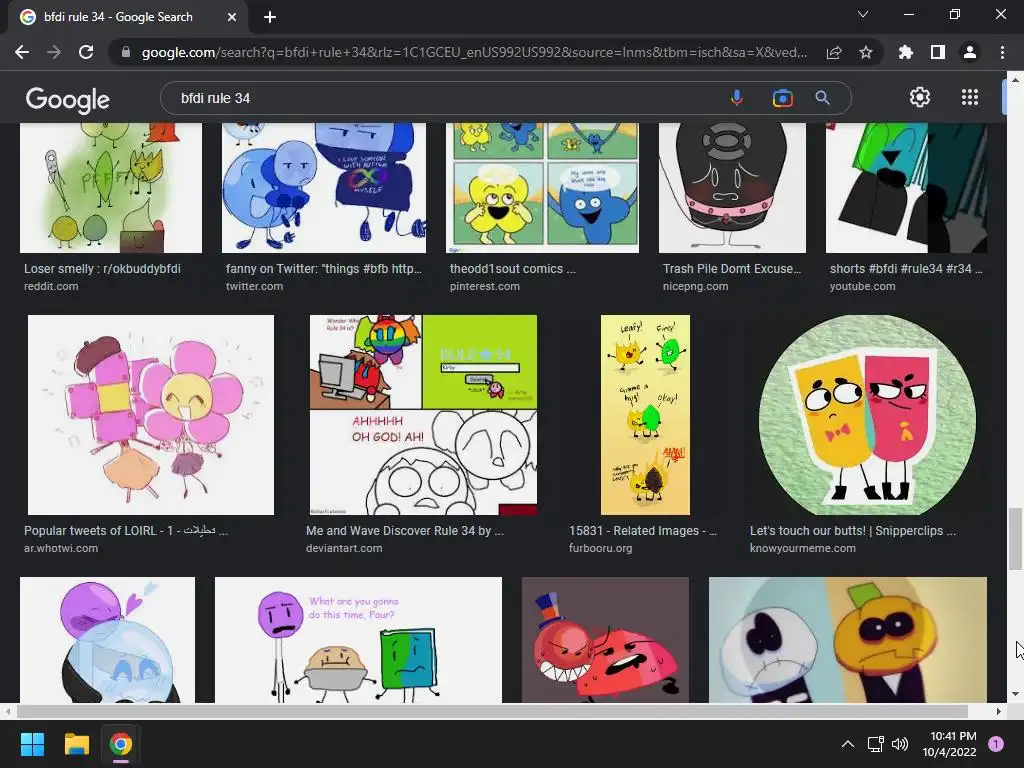
Task: Open the Windows Start menu
Action: (x=32, y=744)
